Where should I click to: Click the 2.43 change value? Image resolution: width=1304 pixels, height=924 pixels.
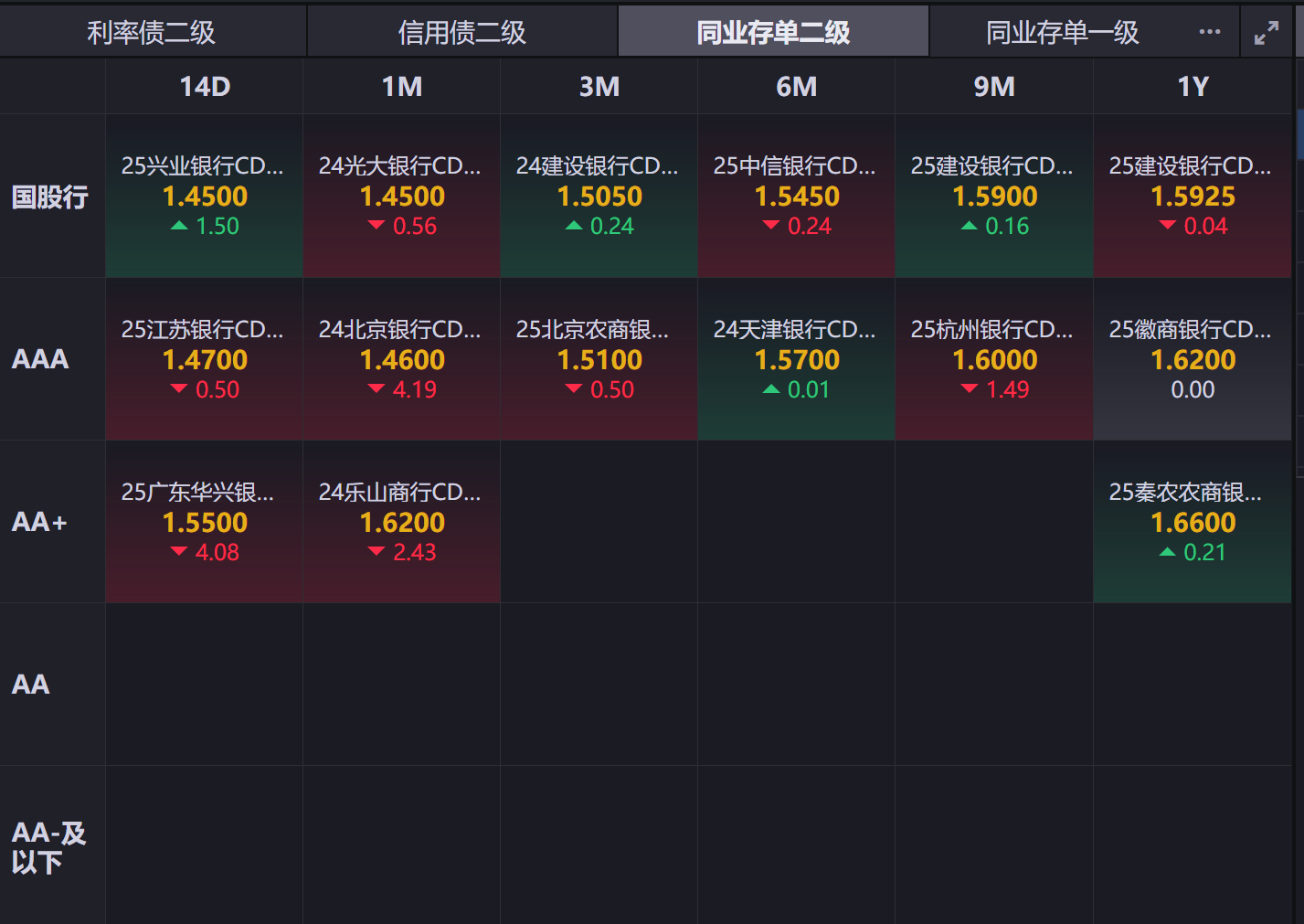(415, 552)
